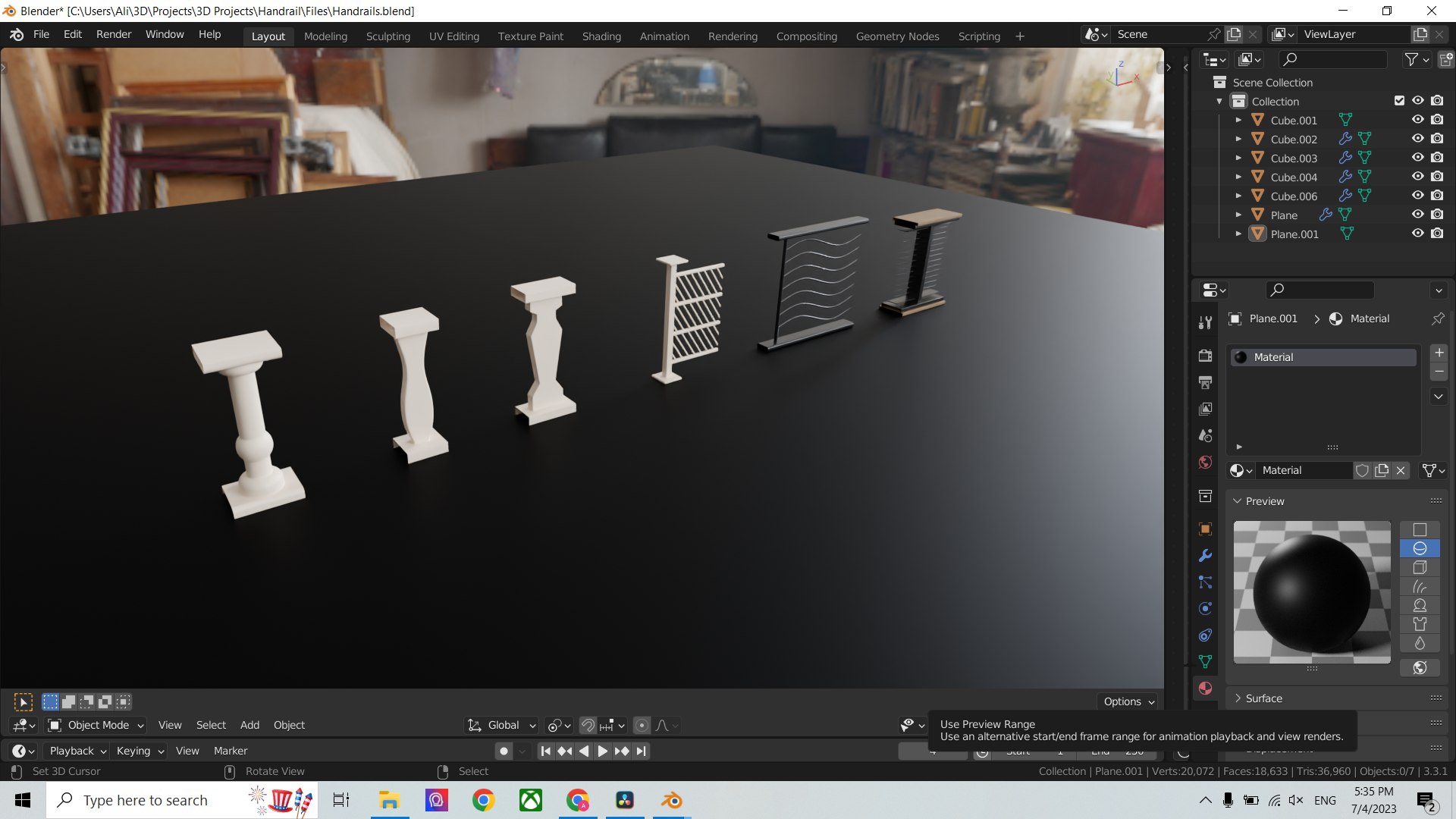Expand the Cube.003 tree row
Screen dimensions: 1456x819
click(1238, 158)
